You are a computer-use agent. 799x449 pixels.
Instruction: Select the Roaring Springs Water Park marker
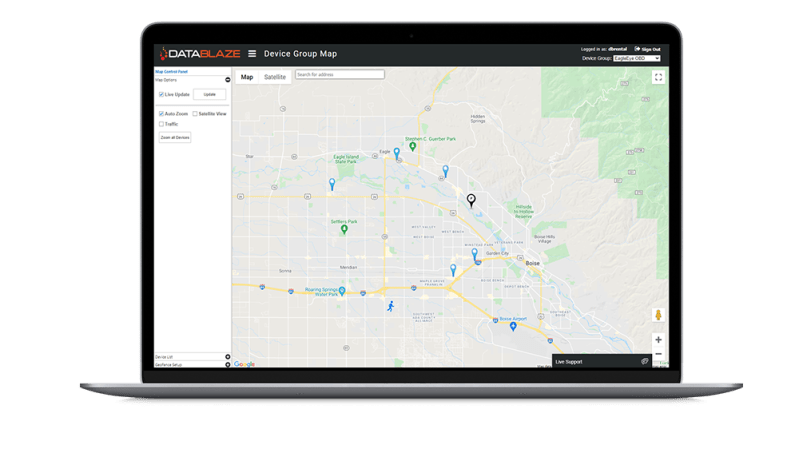coord(342,292)
